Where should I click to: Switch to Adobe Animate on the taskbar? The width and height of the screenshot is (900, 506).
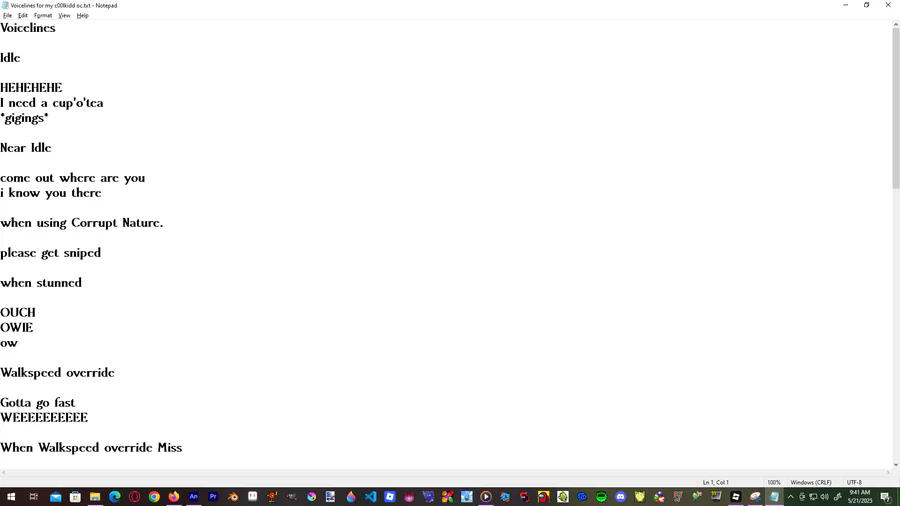[193, 497]
